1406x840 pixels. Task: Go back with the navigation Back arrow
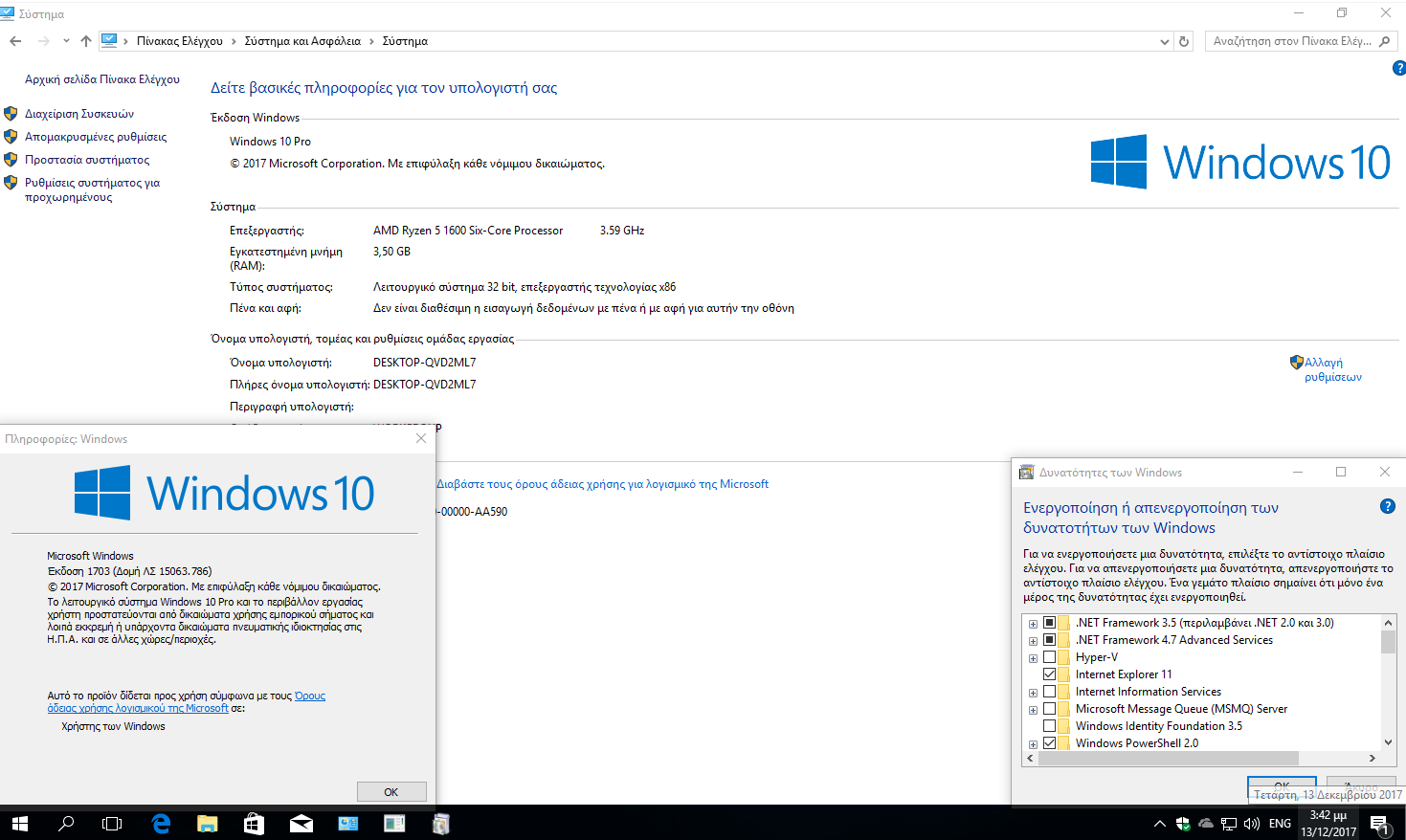(x=15, y=41)
